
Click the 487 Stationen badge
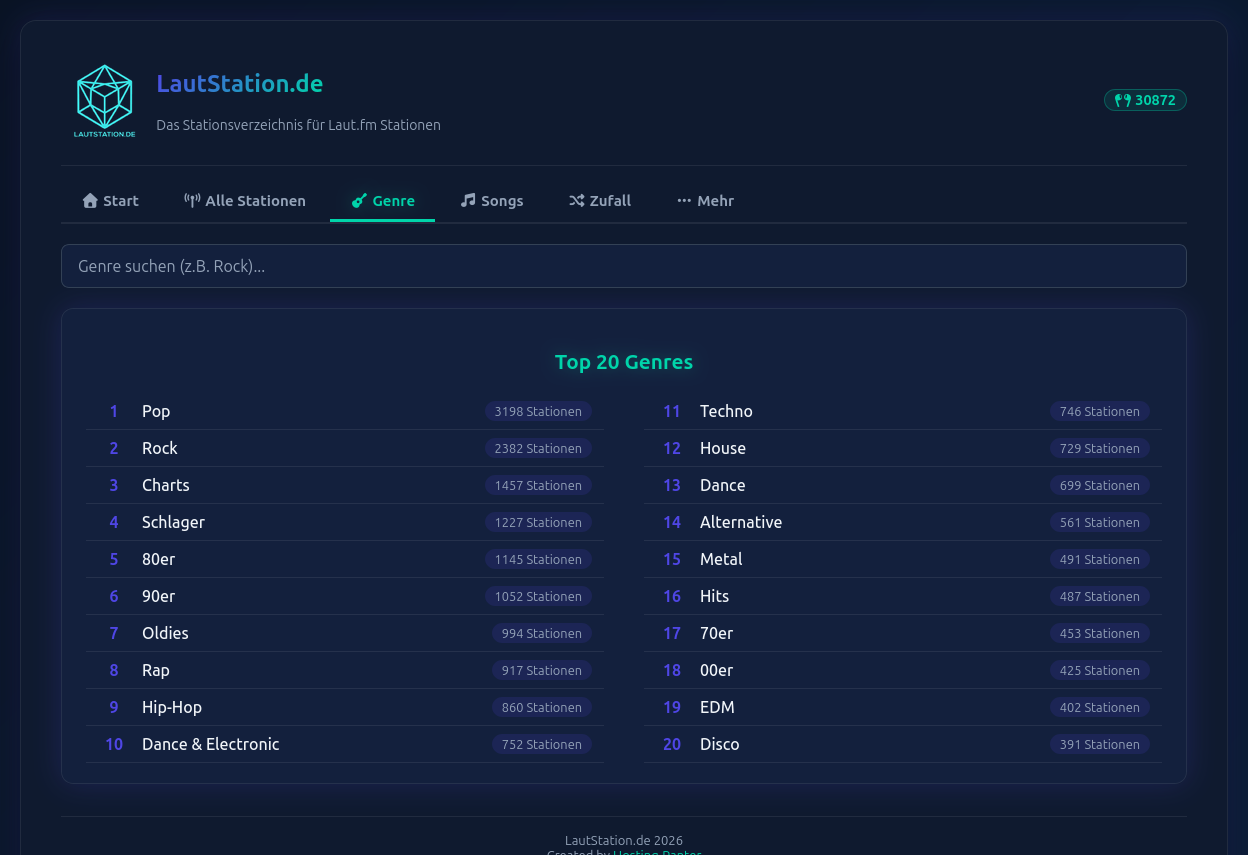click(1099, 596)
